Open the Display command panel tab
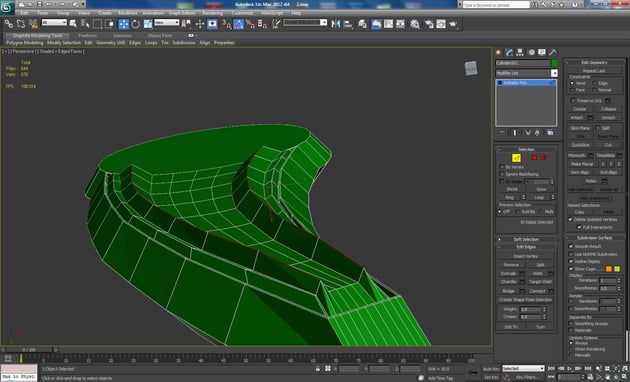The width and height of the screenshot is (630, 382). 542,52
